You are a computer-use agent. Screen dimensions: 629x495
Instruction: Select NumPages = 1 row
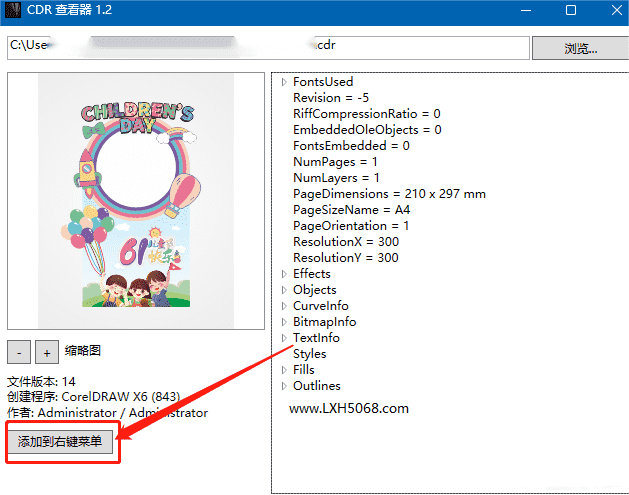click(x=335, y=162)
